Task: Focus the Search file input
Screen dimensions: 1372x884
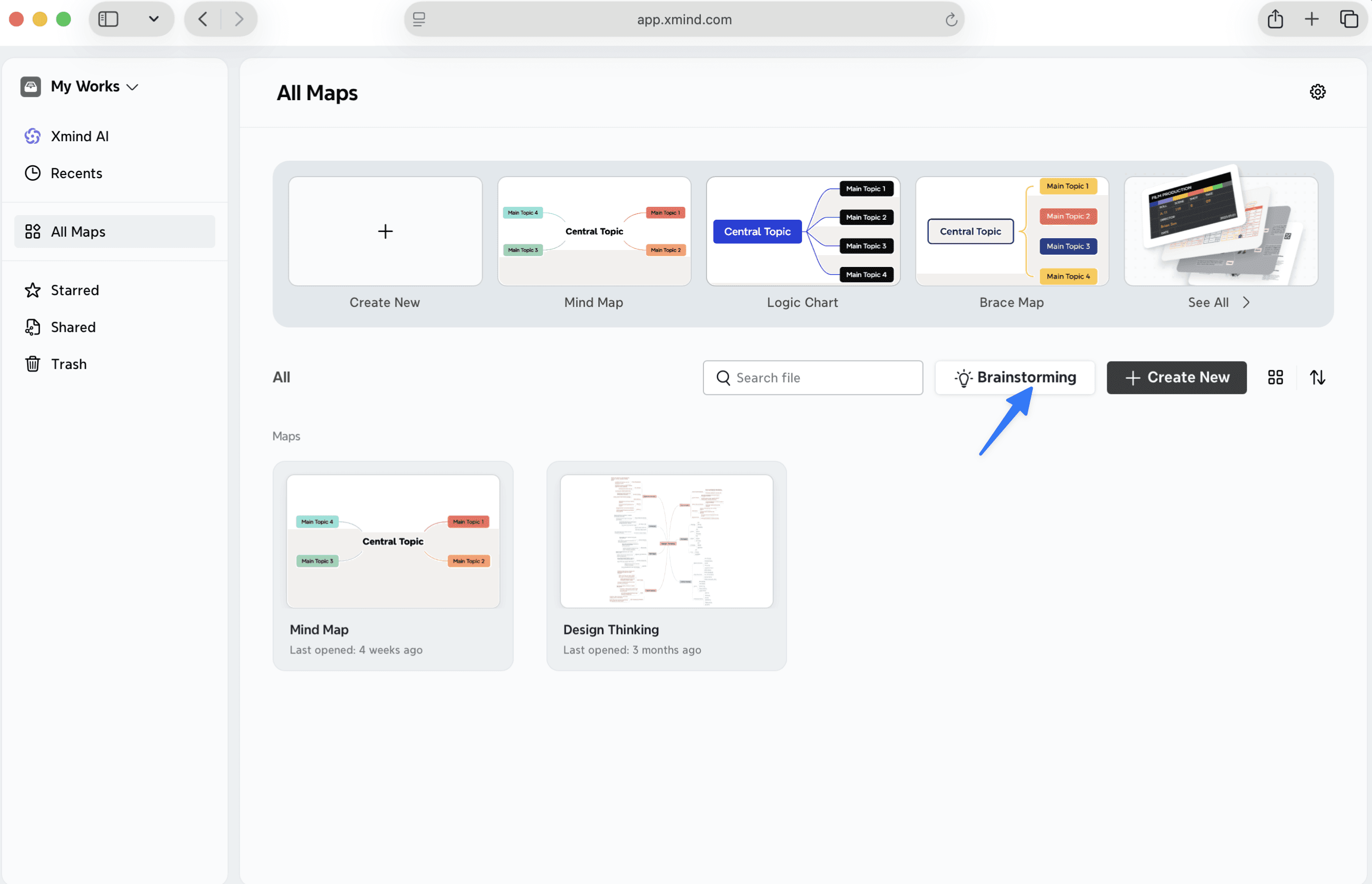Action: 812,378
